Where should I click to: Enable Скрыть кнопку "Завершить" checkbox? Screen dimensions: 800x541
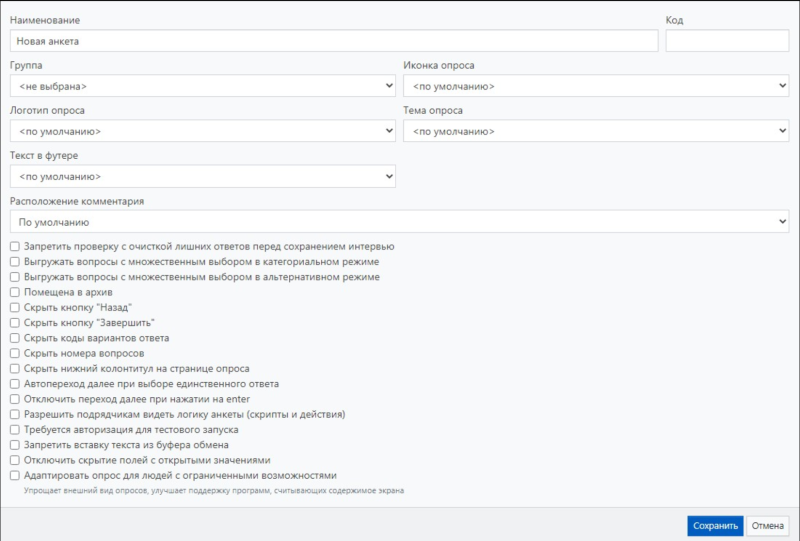[15, 323]
